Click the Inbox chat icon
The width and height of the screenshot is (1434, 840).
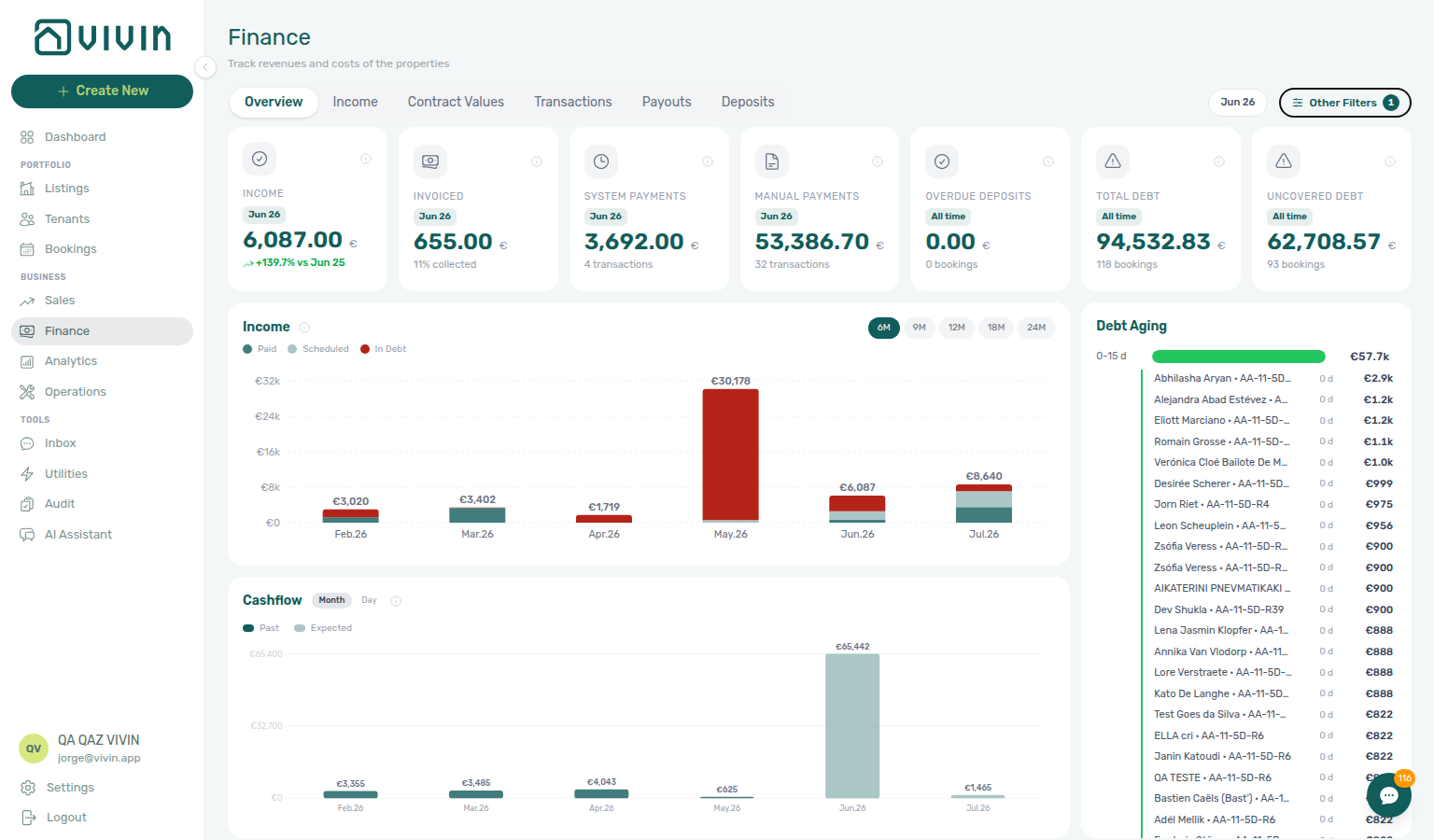(x=27, y=443)
